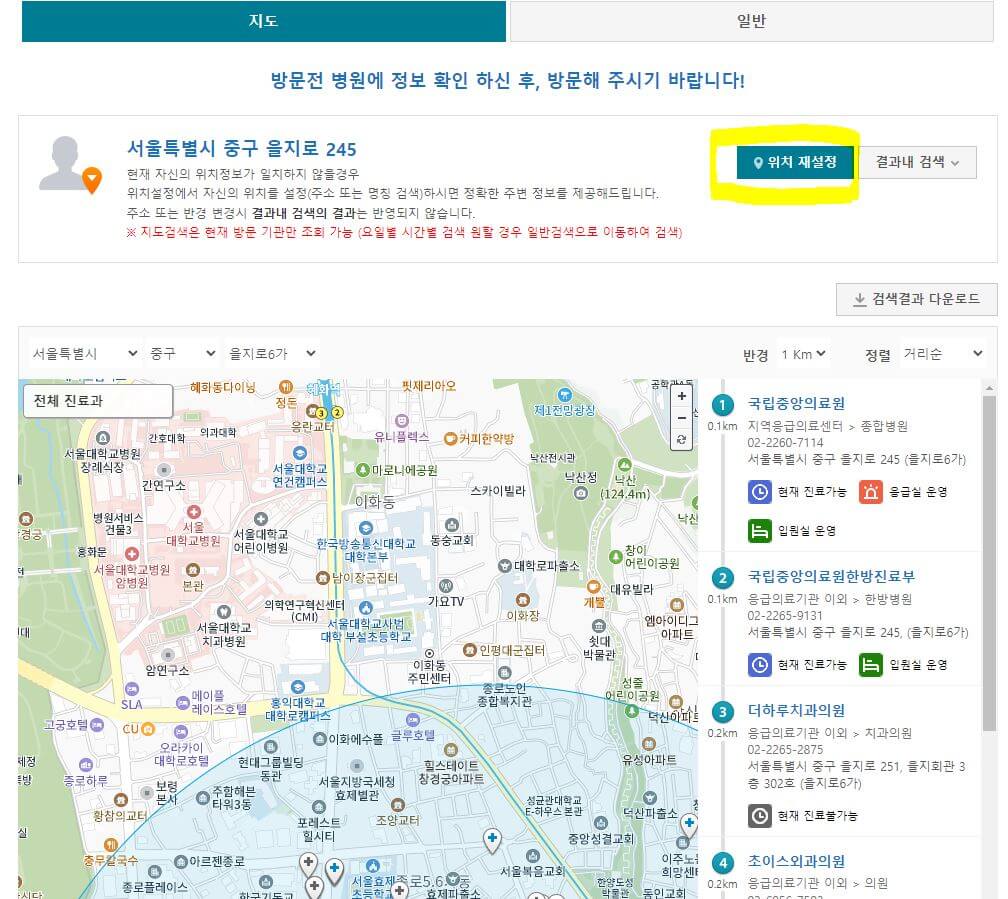Click 국립중앙의료원 입원실 운영 bed icon
This screenshot has height=899, width=1008.
(759, 531)
